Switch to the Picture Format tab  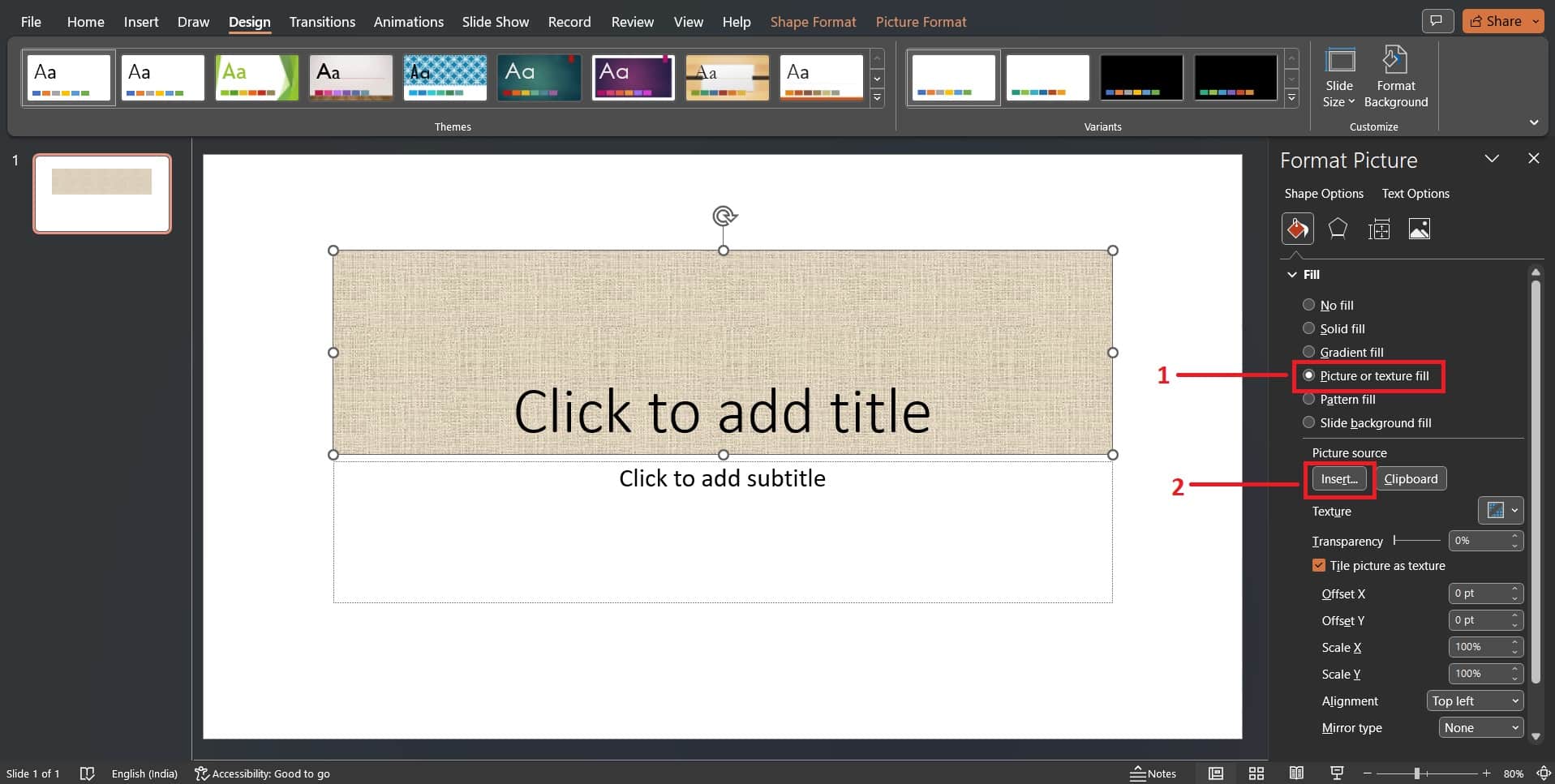921,21
